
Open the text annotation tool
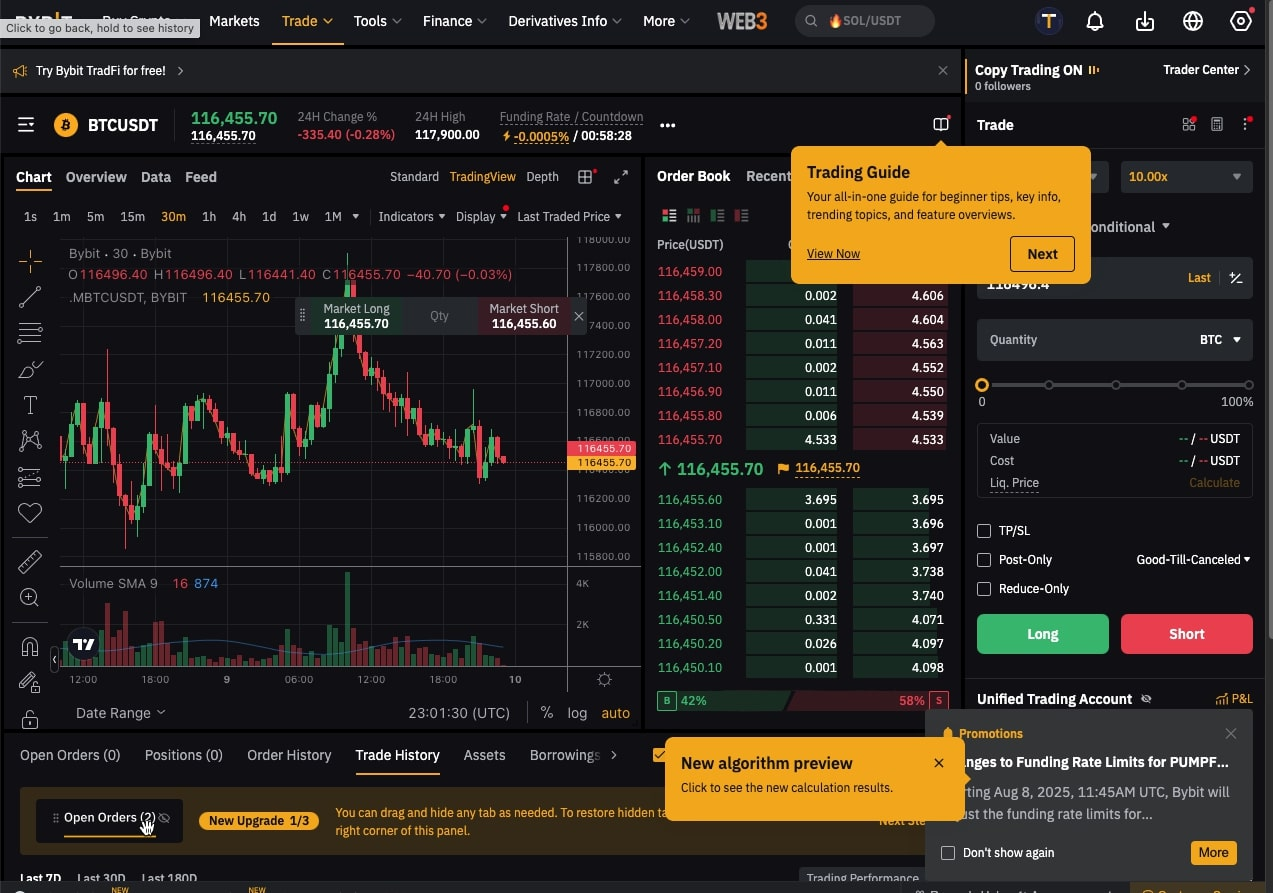[30, 405]
